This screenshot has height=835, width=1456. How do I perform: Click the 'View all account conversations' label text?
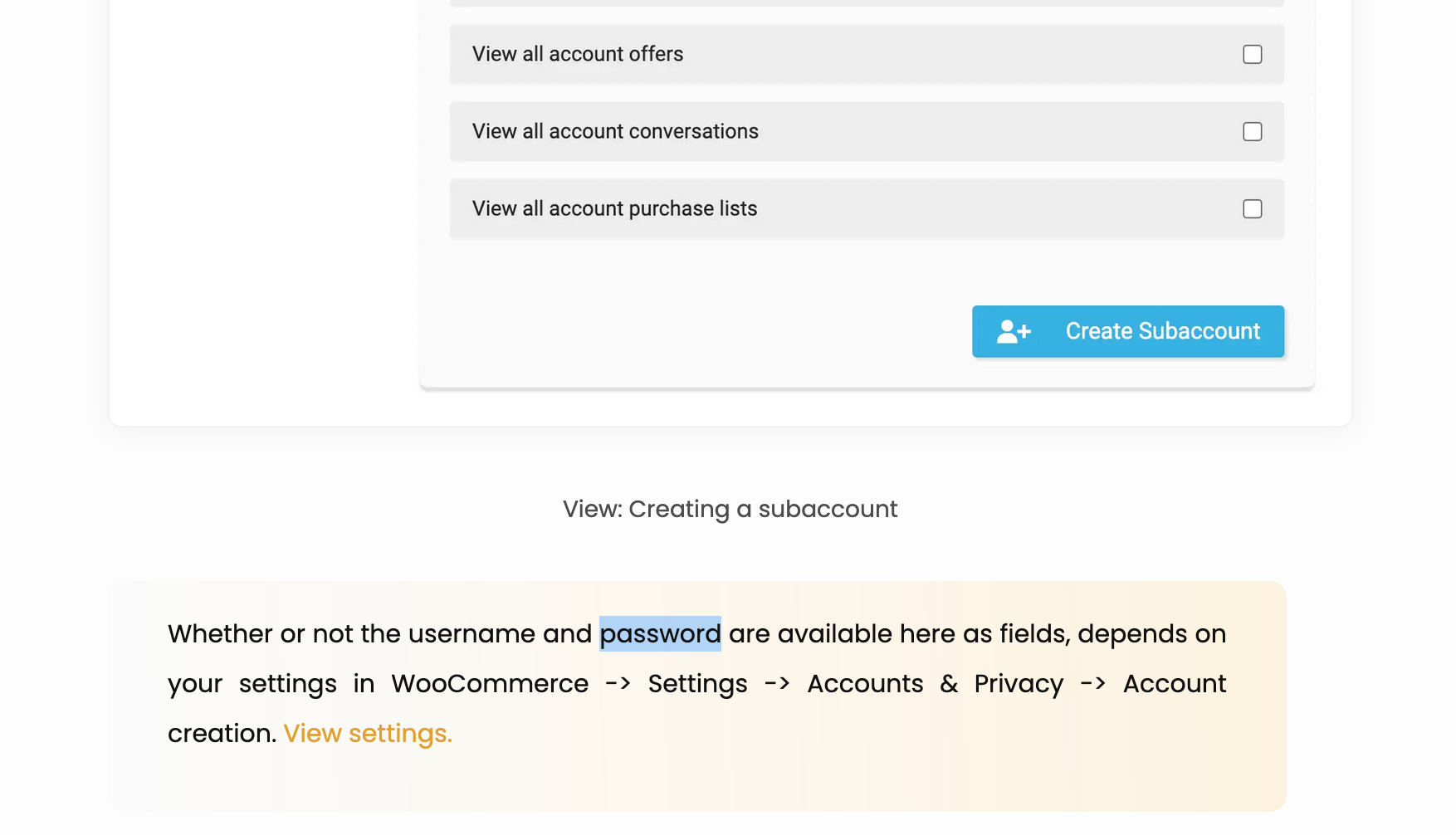coord(615,131)
